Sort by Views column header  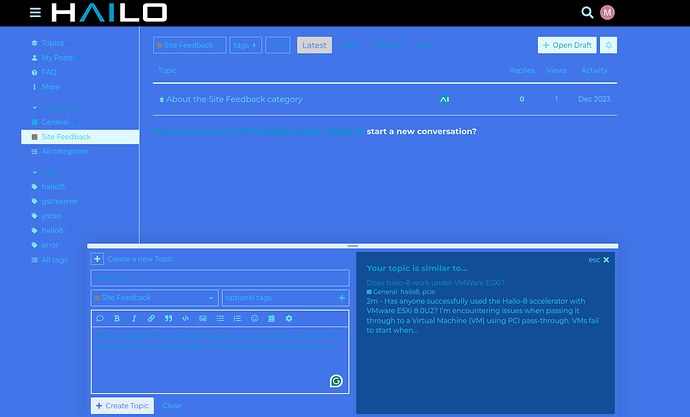coord(556,70)
